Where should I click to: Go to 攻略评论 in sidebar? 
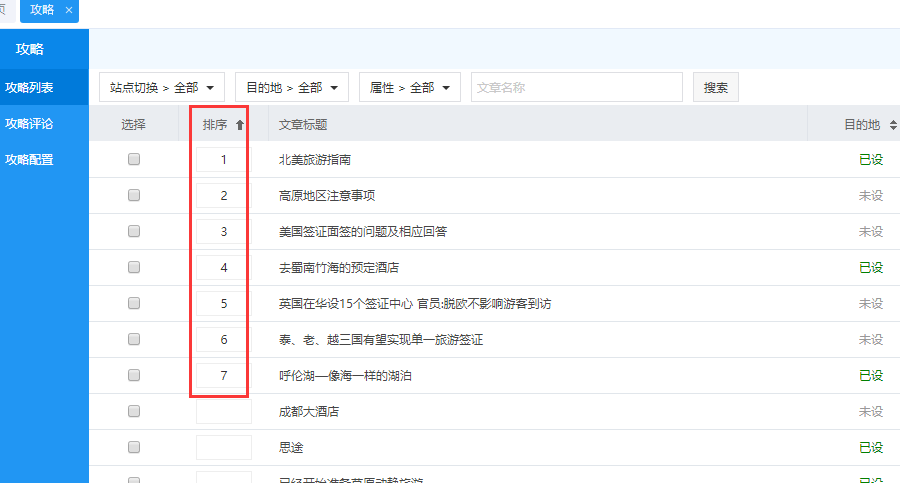(x=29, y=124)
